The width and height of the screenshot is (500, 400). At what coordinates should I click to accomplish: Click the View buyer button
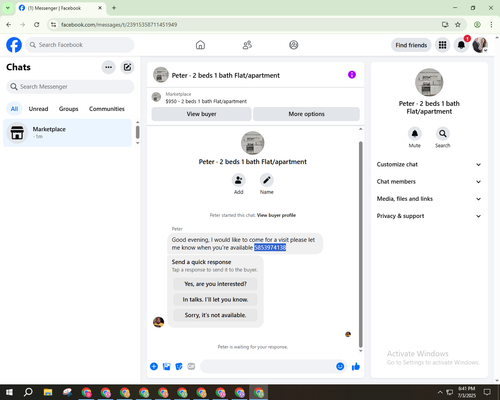pos(201,114)
